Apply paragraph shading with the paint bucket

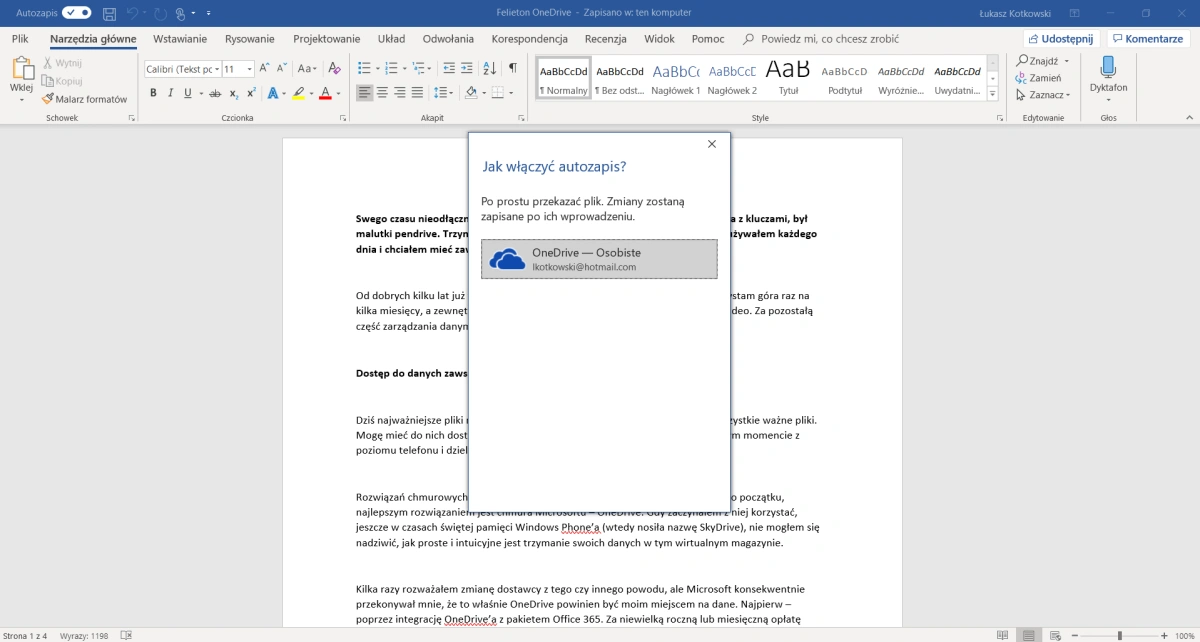tap(470, 93)
